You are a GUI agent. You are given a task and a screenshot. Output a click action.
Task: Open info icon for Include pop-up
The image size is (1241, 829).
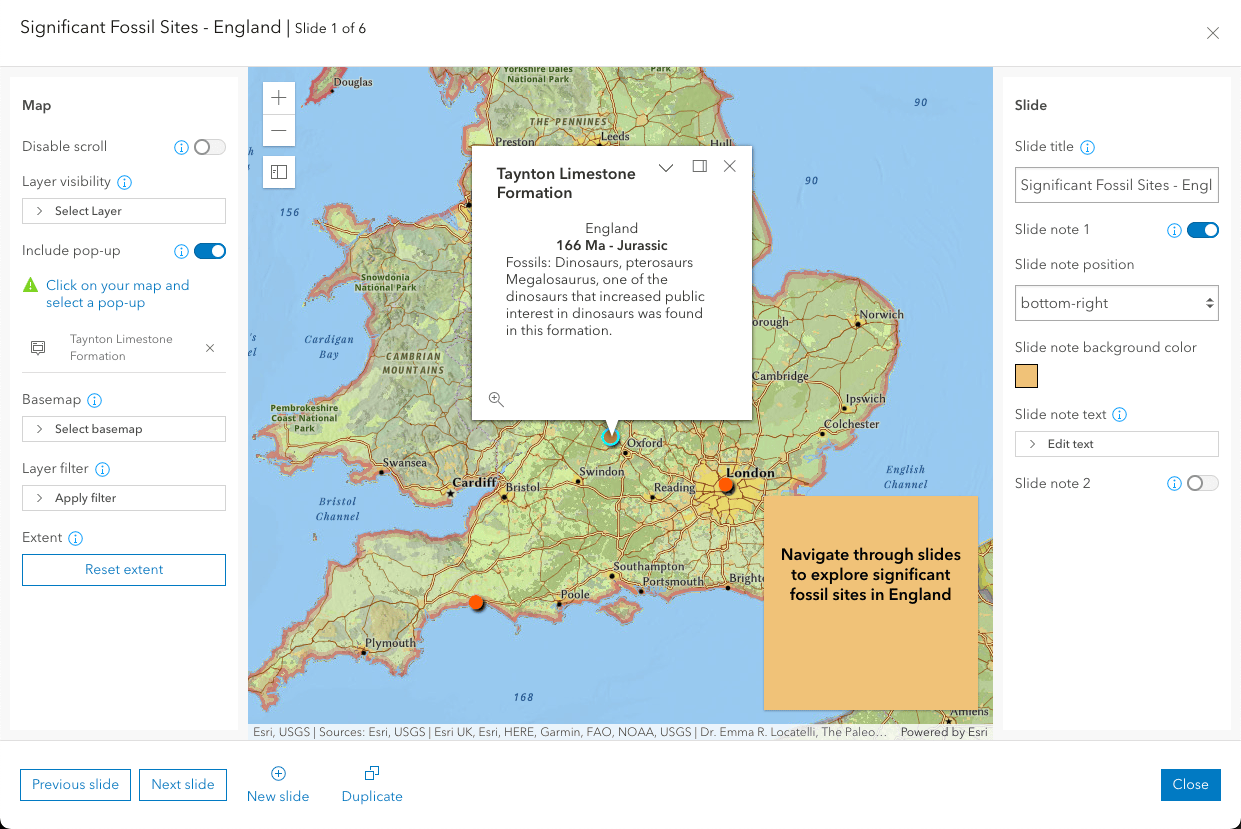click(x=181, y=251)
